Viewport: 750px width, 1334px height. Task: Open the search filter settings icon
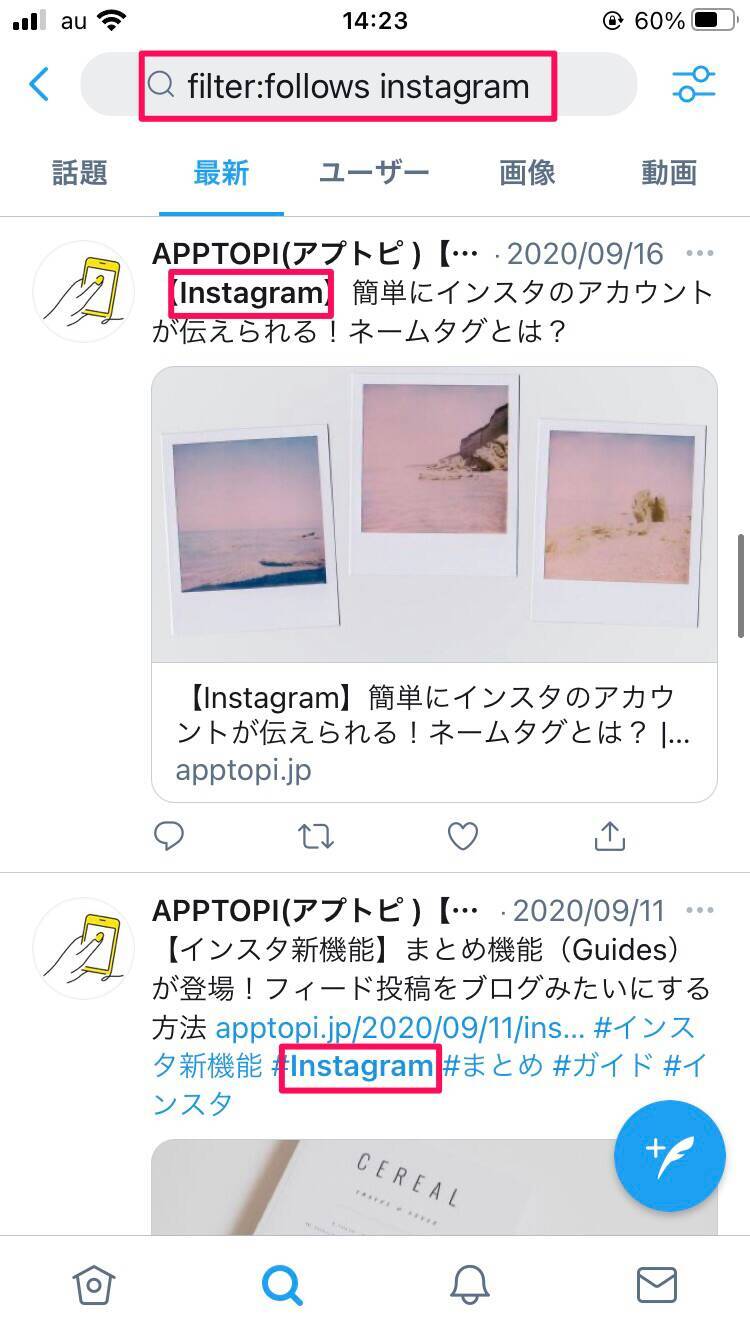click(694, 85)
